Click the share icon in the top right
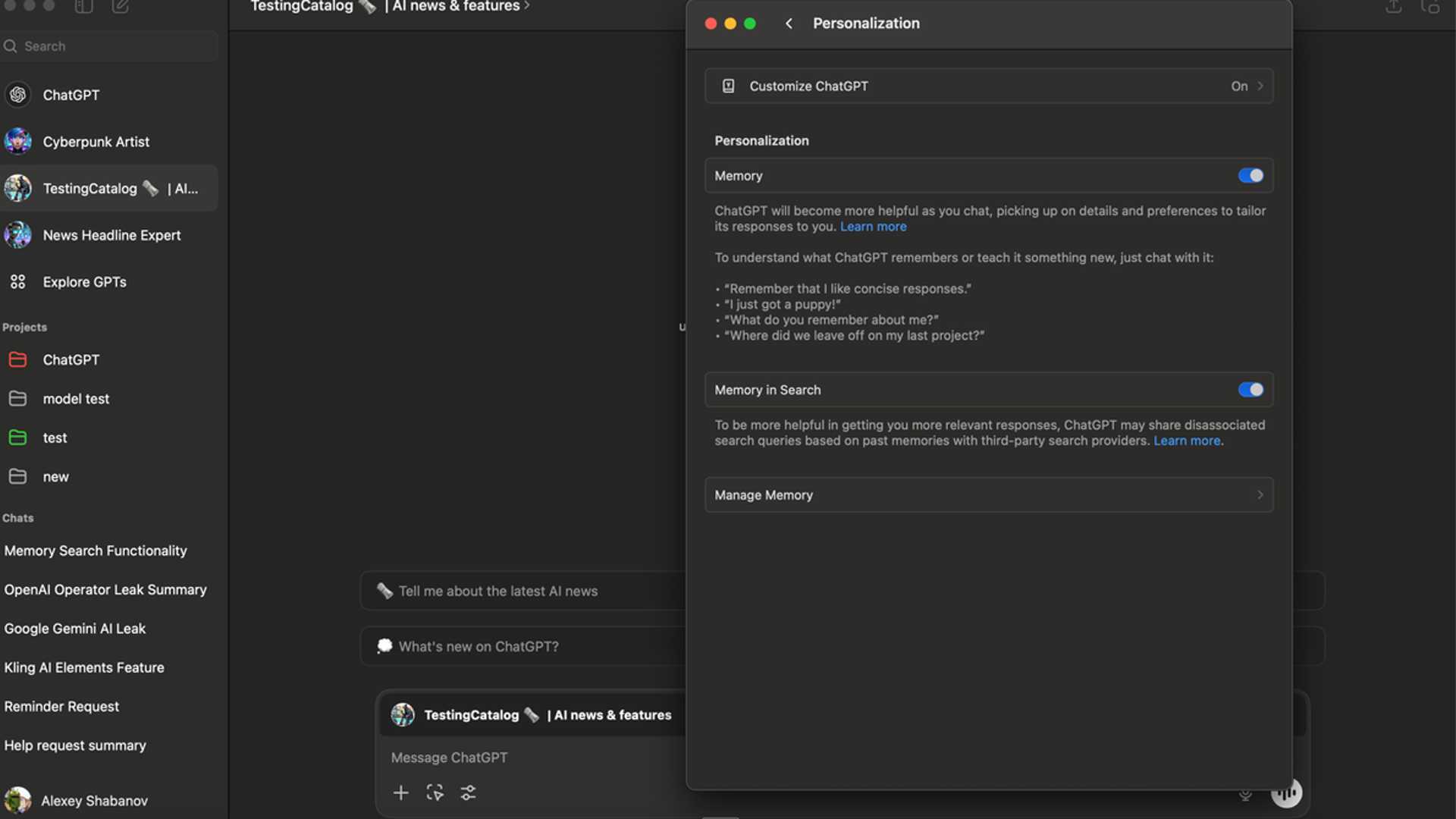The width and height of the screenshot is (1456, 819). point(1393,8)
